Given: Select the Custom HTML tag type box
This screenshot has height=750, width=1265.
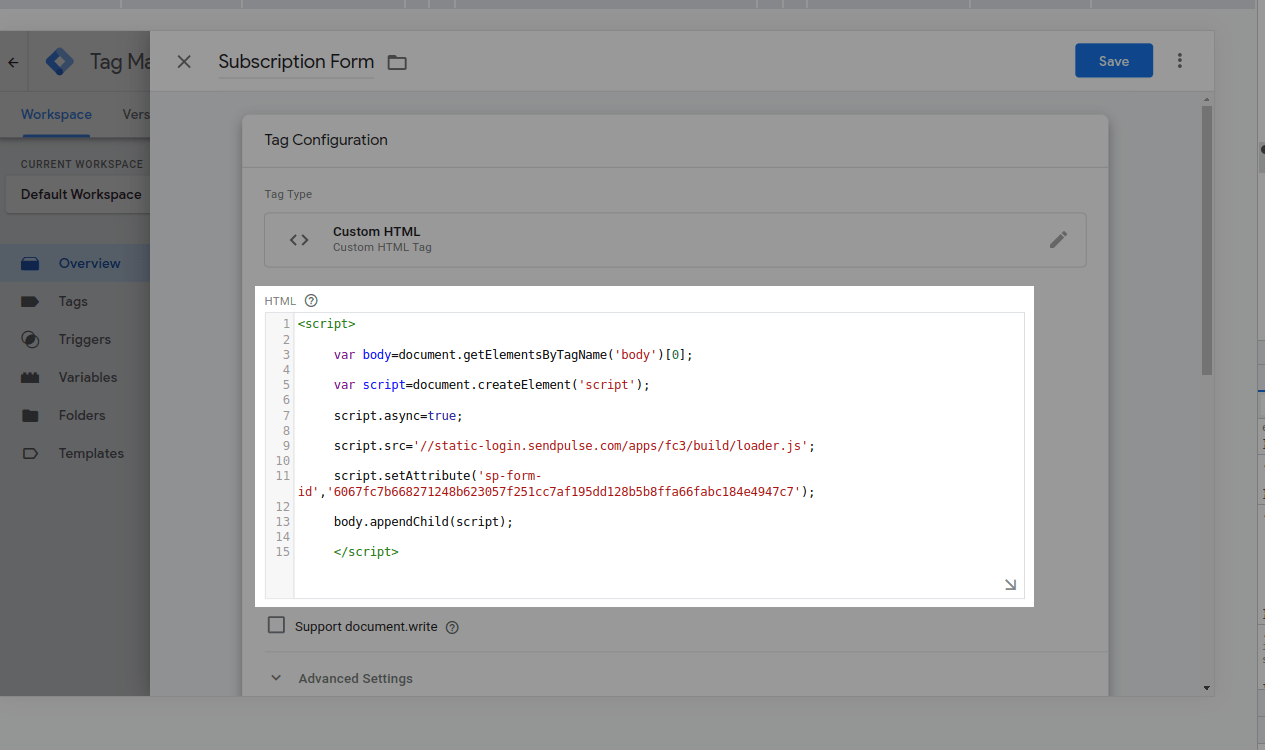Looking at the screenshot, I should tap(675, 239).
